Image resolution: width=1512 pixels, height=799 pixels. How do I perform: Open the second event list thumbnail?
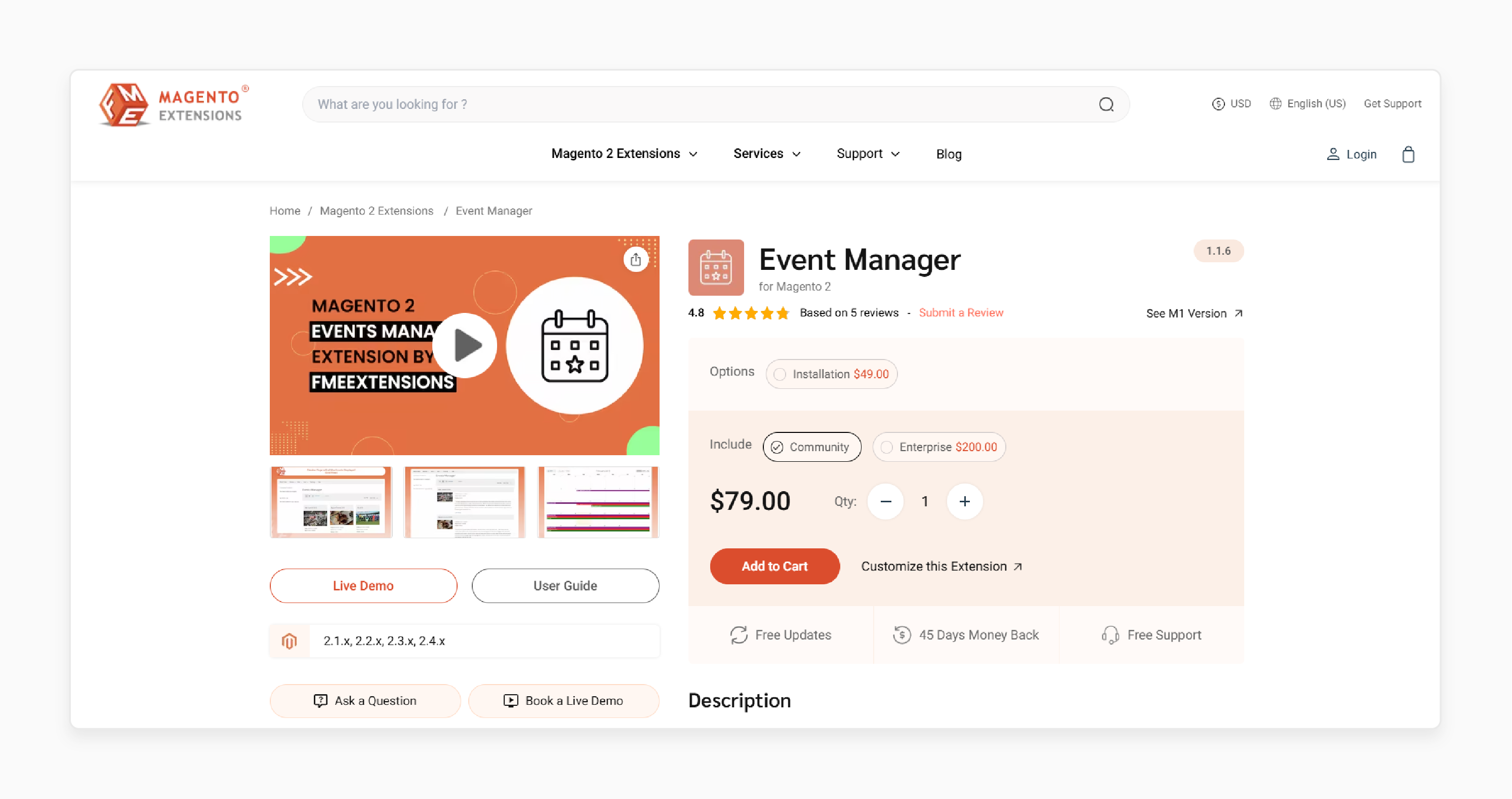464,502
